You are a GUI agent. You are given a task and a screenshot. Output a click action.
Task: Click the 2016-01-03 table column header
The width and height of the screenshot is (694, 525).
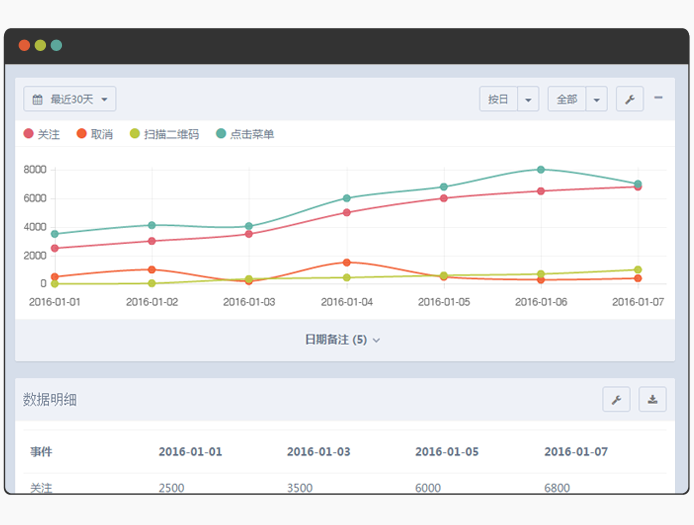tap(319, 452)
